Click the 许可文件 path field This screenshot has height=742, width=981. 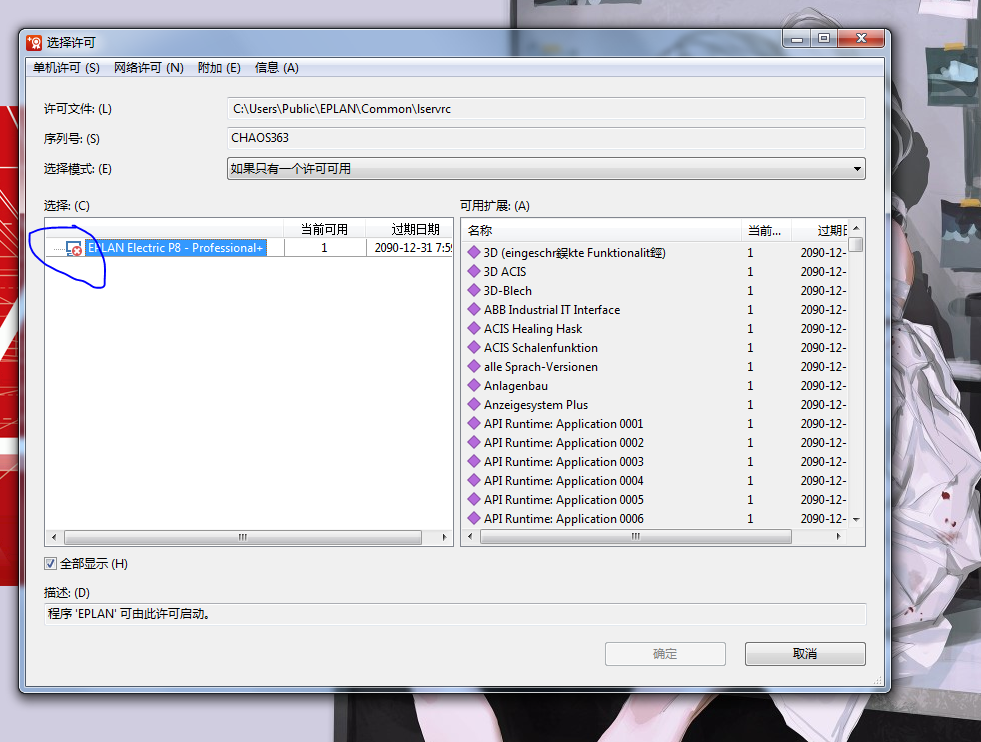[x=546, y=109]
